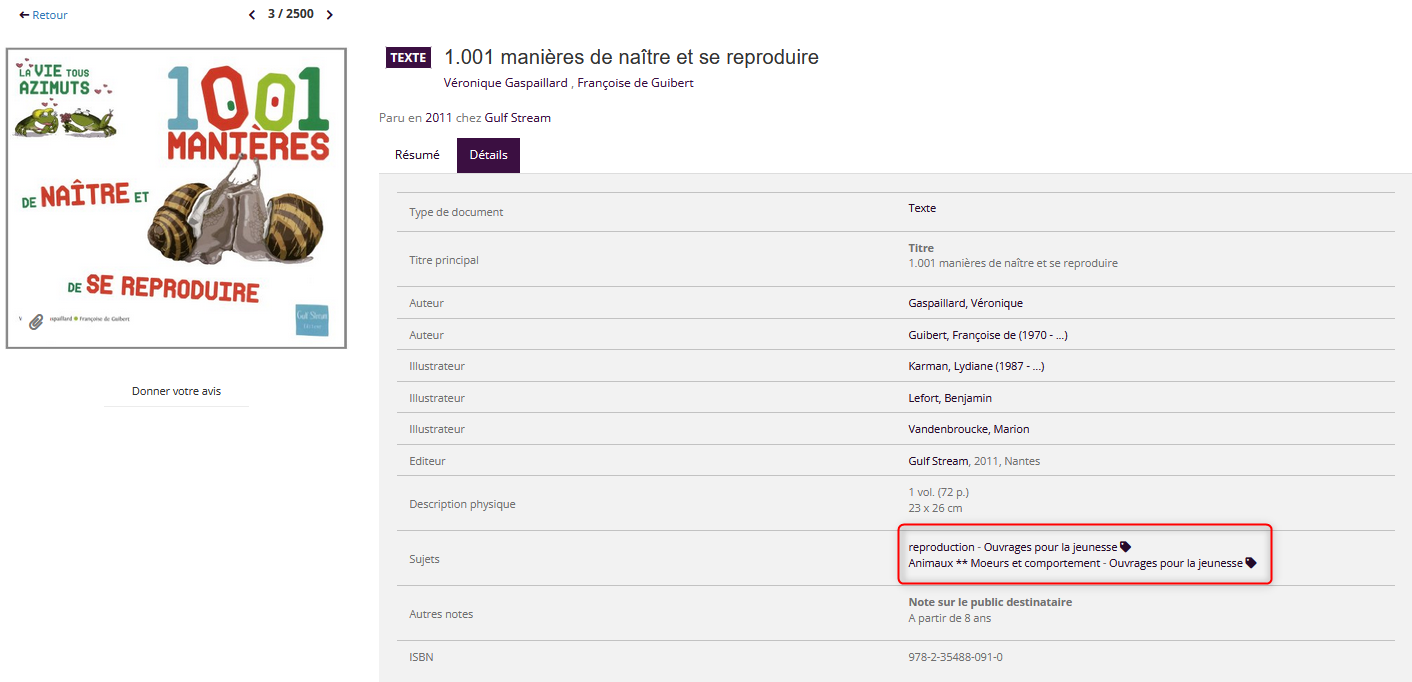Open illustrator Karman, Lydiane link
The width and height of the screenshot is (1412, 682).
975,366
